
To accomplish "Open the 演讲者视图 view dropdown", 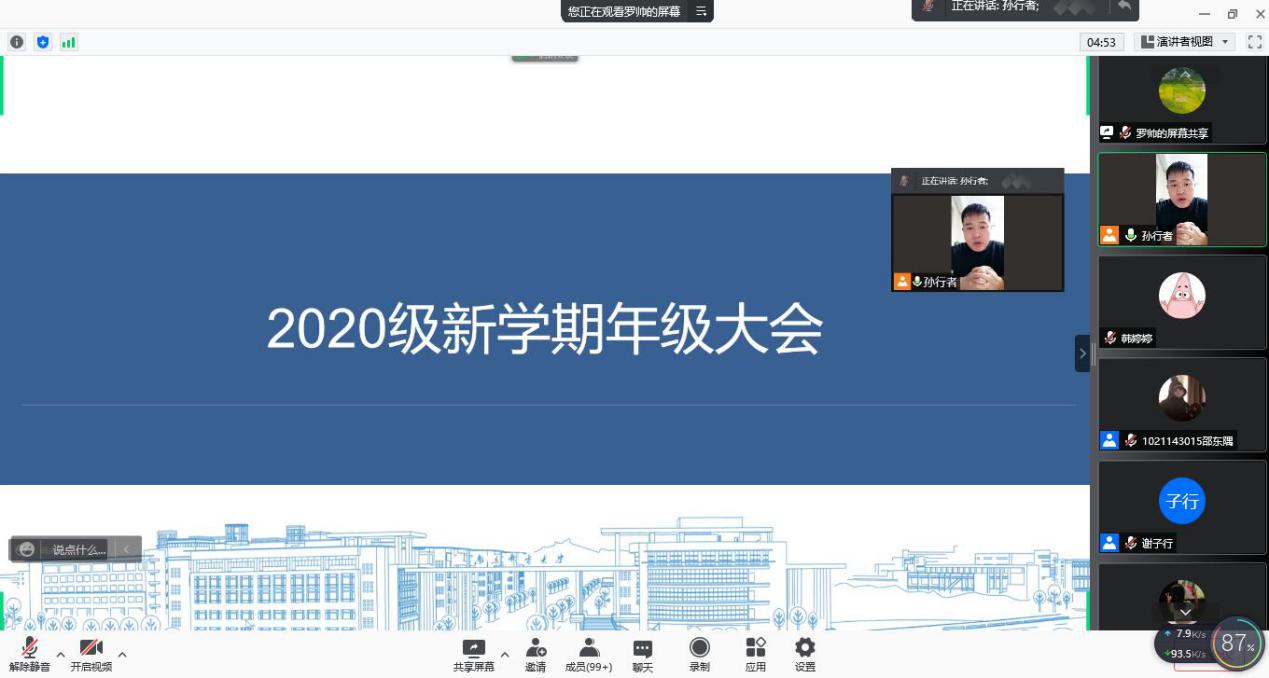I will coord(1185,42).
